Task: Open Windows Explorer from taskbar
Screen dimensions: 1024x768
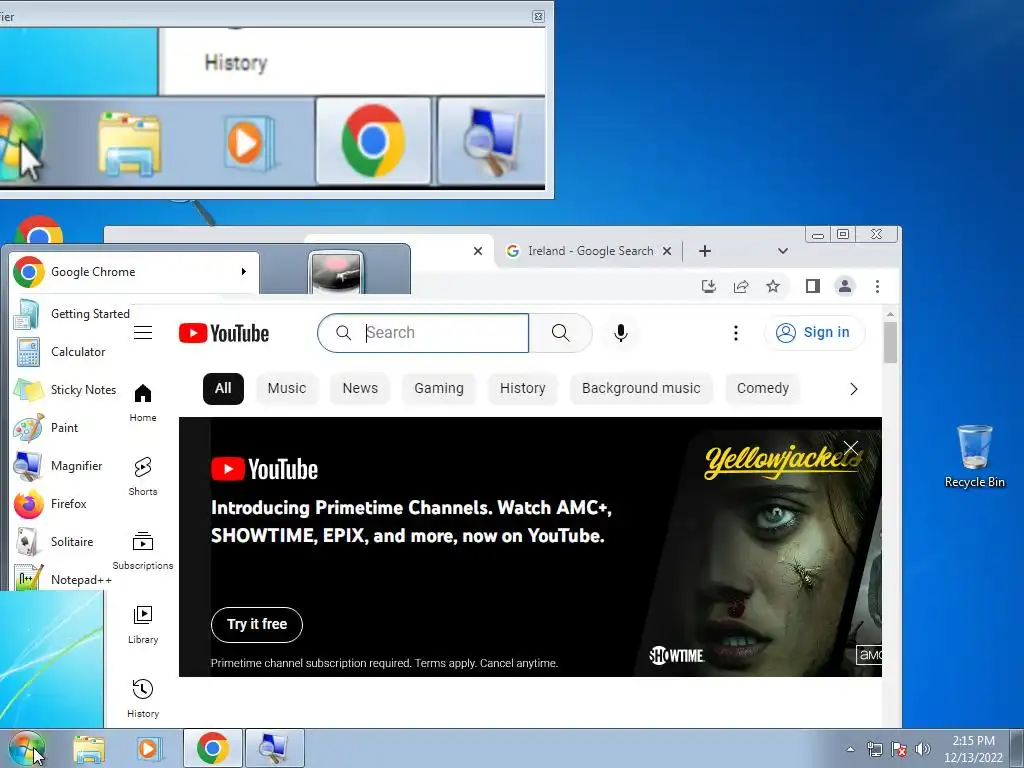Action: click(89, 748)
